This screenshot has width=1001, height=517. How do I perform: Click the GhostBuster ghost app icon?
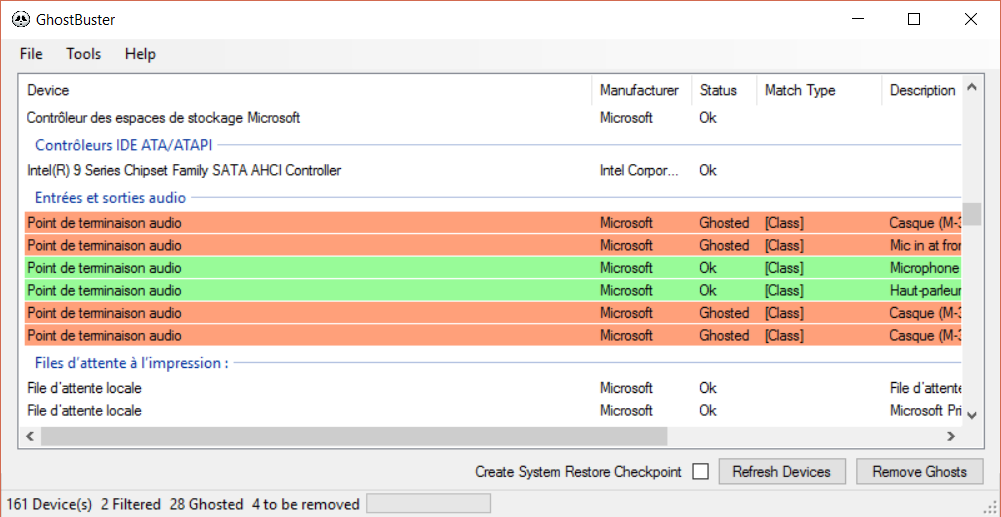click(x=20, y=19)
